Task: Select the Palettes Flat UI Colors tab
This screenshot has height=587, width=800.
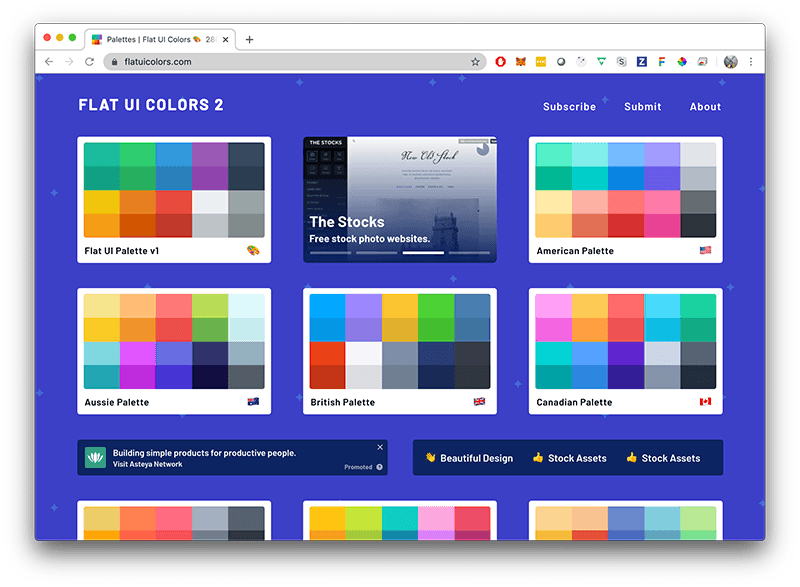Action: [160, 39]
